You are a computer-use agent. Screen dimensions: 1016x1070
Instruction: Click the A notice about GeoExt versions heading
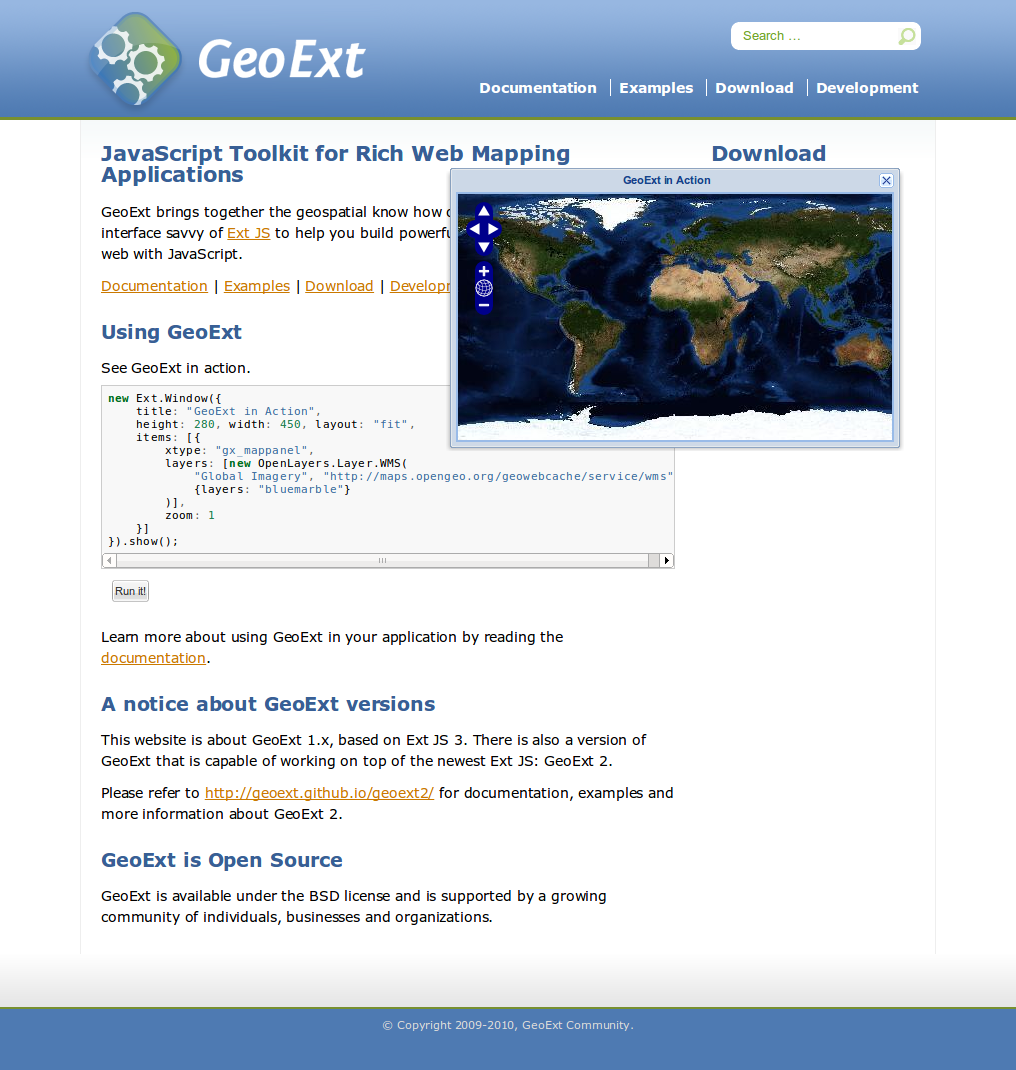(x=268, y=704)
